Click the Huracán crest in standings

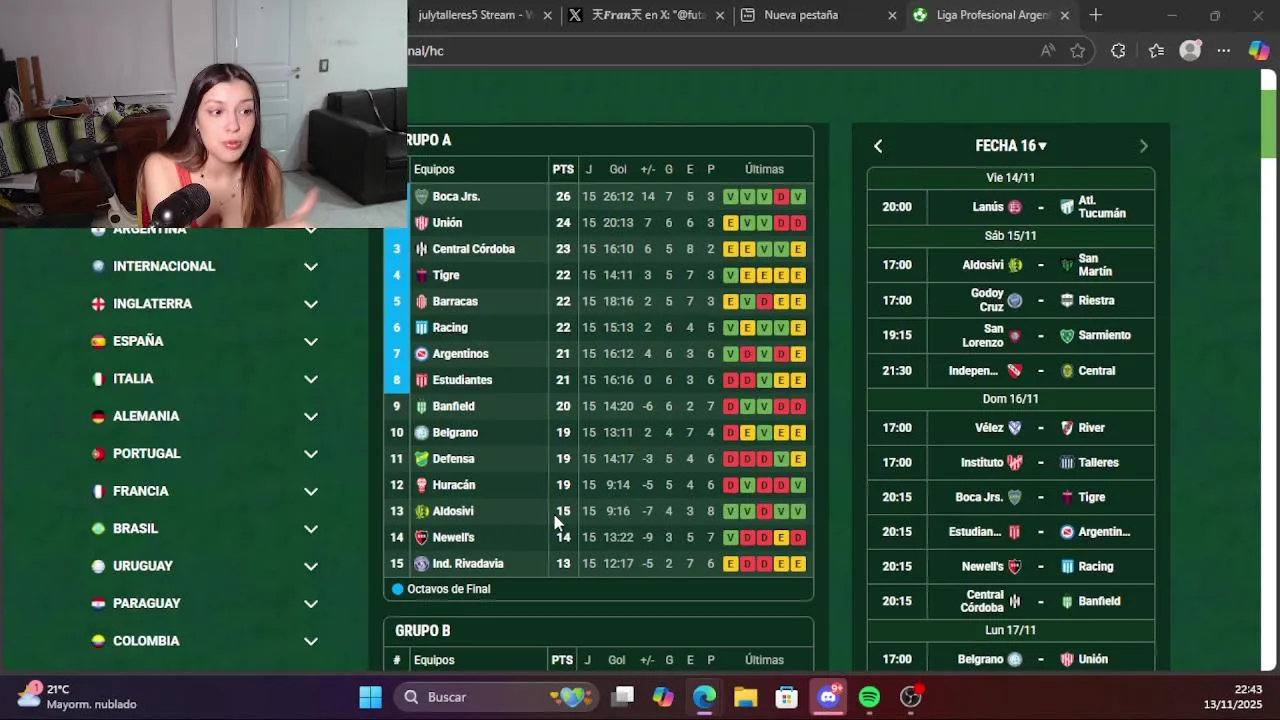coord(421,485)
